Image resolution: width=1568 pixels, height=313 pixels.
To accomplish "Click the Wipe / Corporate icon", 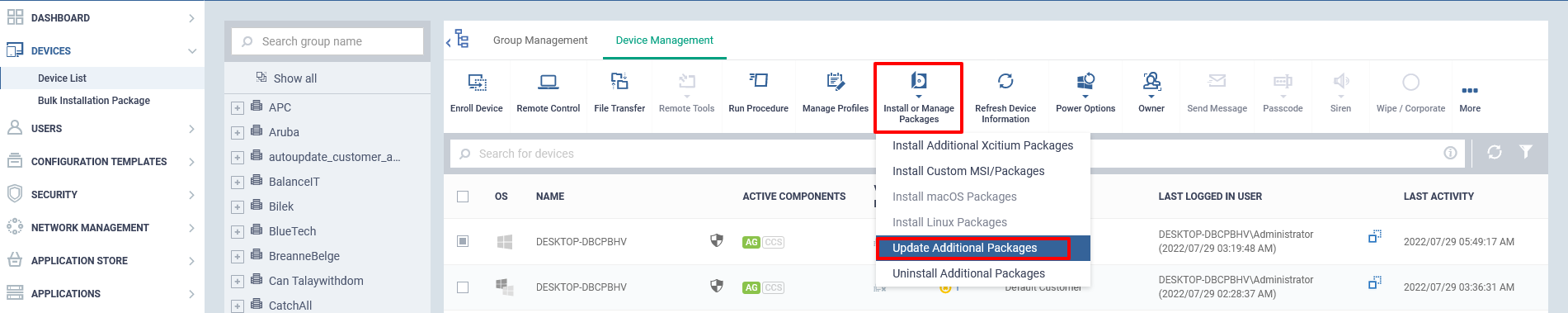I will click(x=1410, y=82).
